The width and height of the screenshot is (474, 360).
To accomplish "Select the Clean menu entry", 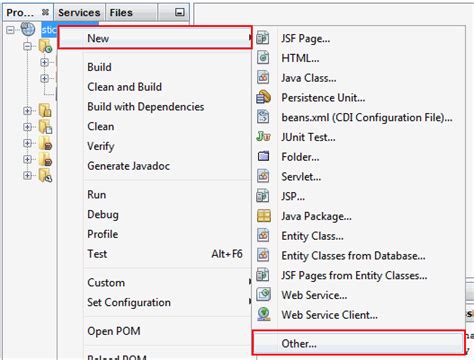I will (x=101, y=126).
